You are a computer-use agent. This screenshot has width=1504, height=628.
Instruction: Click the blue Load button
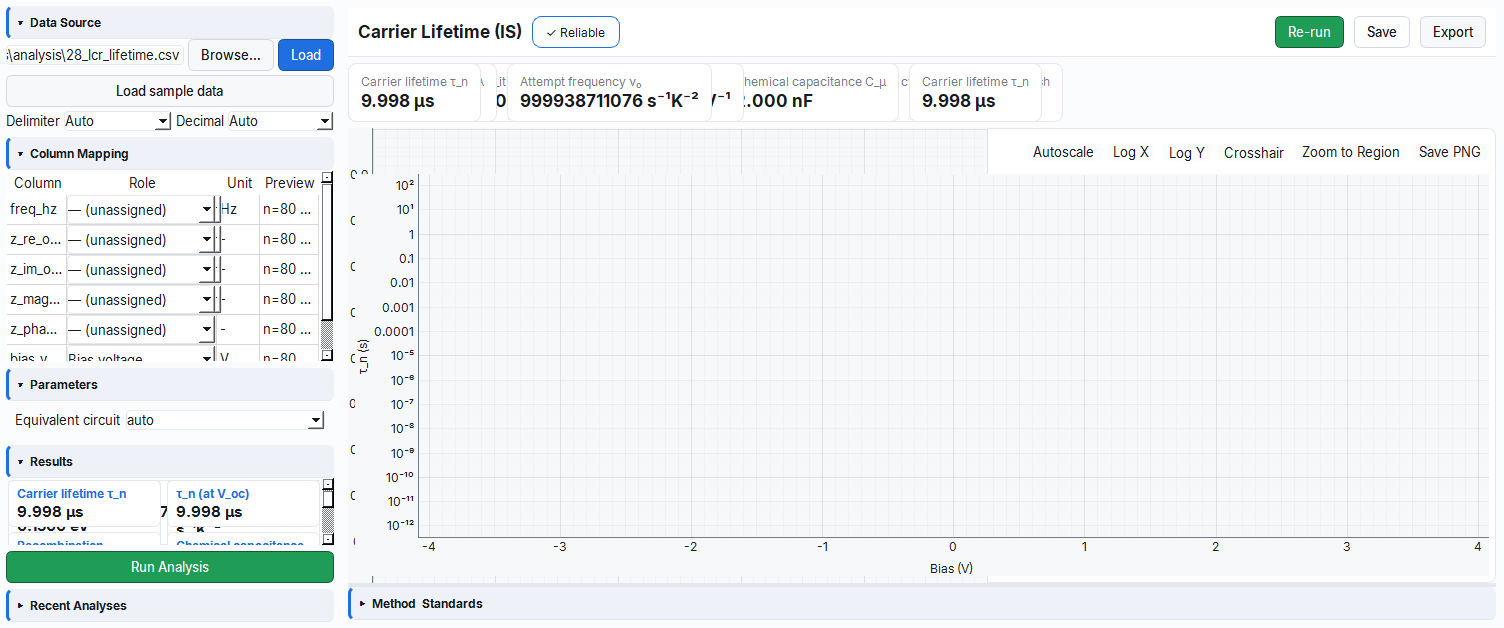coord(306,55)
